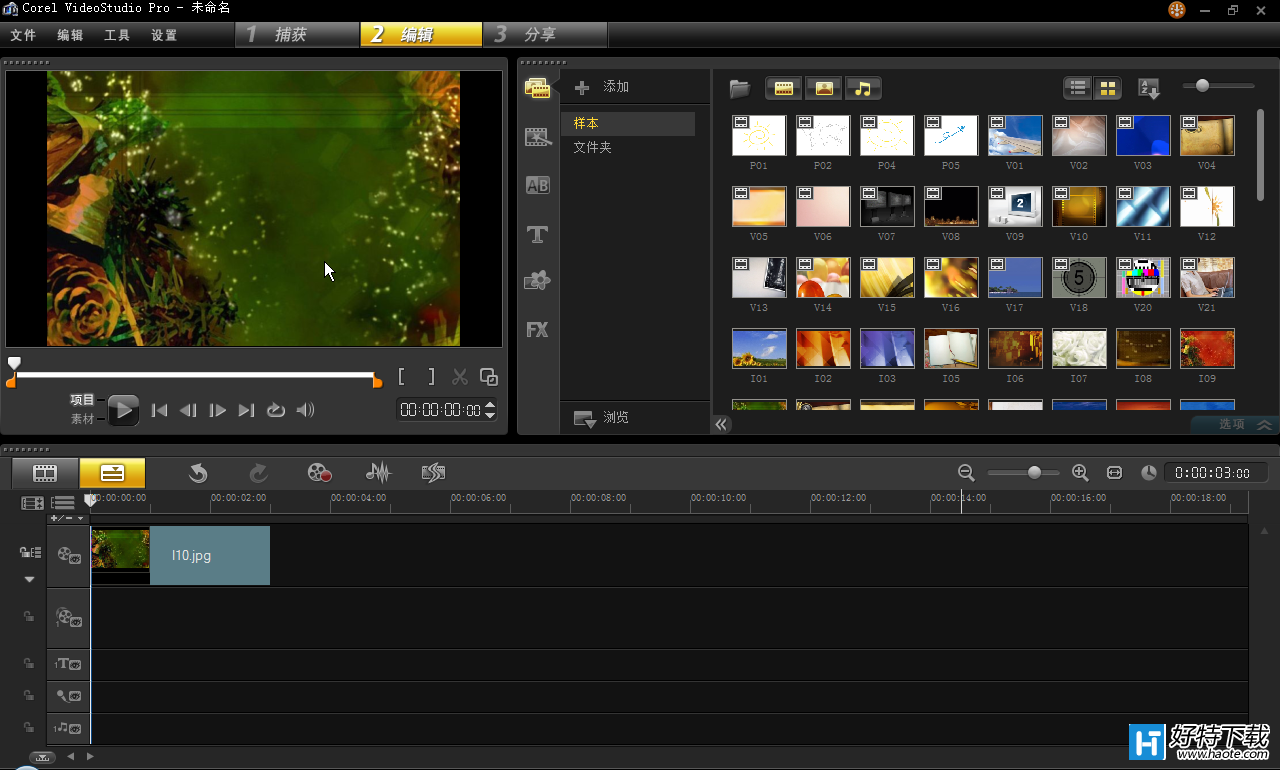The image size is (1280, 770).
Task: Open the Instant Project icon
Action: click(x=433, y=473)
